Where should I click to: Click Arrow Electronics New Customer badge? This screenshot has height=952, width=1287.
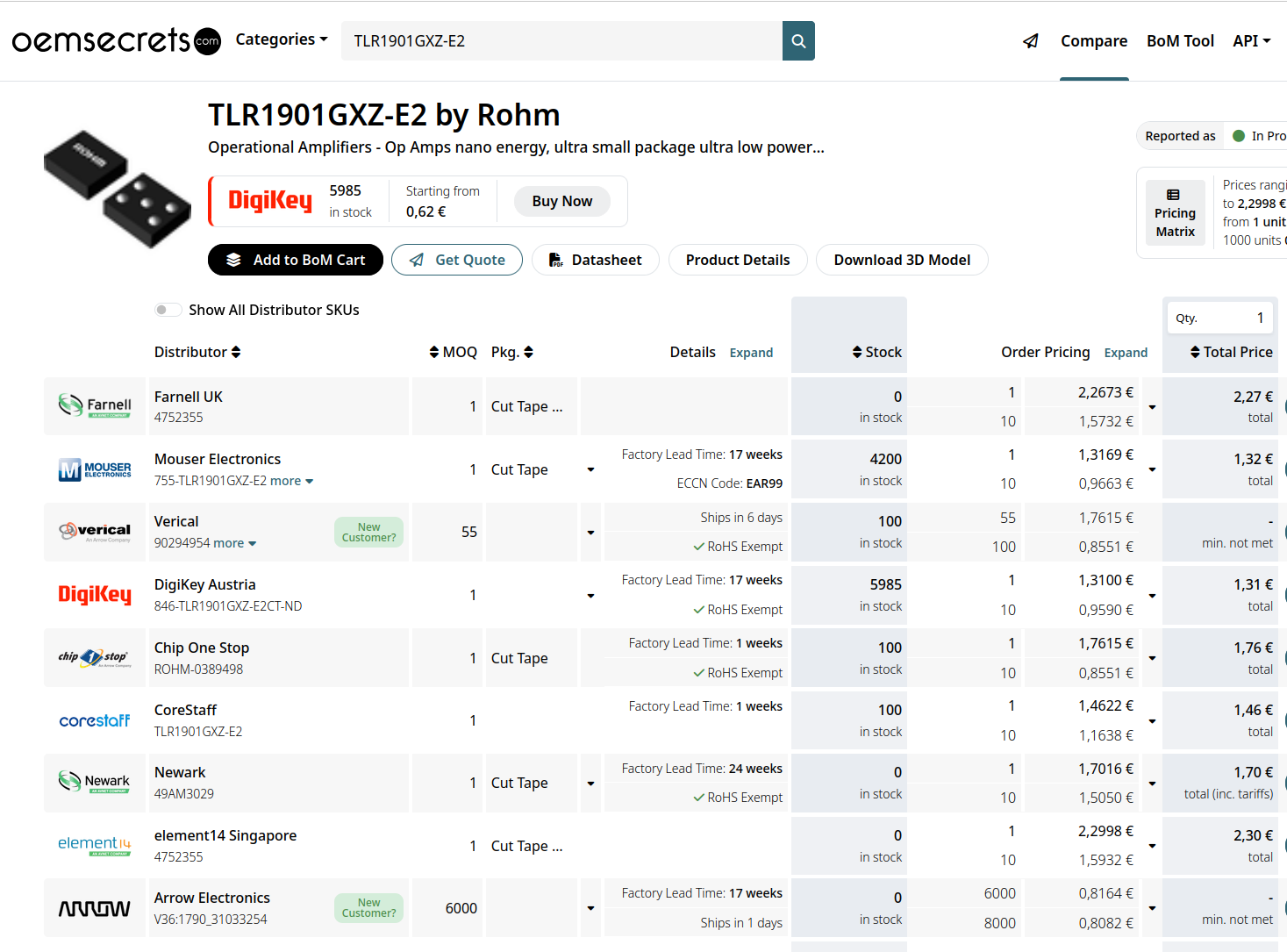pos(368,908)
